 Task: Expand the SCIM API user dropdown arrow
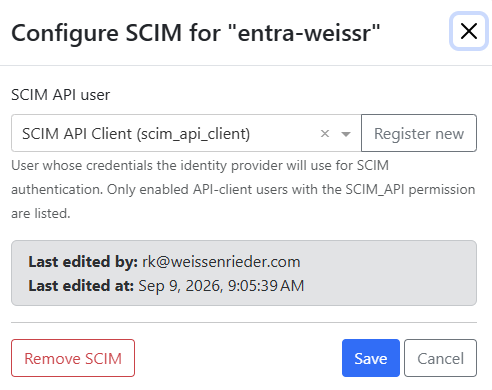(x=346, y=134)
